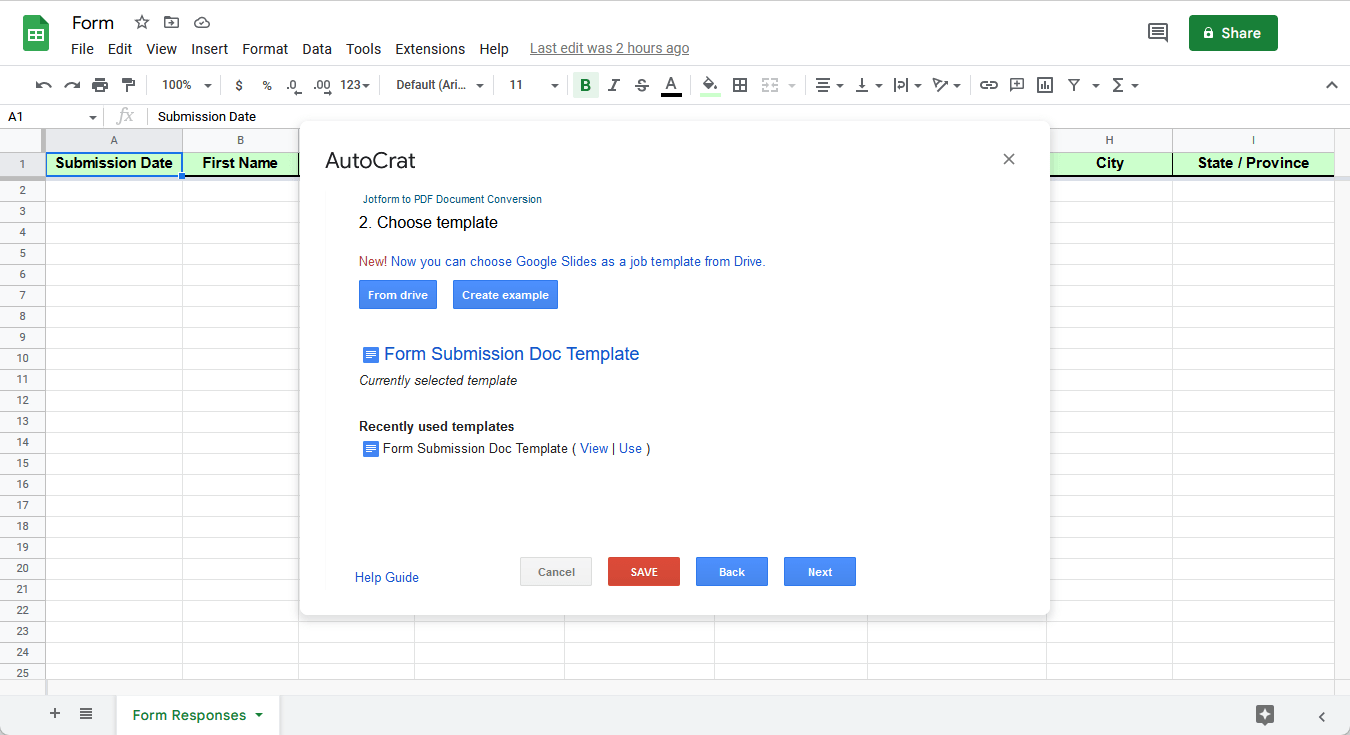
Task: Open zoom level 100% dropdown
Action: tap(187, 85)
